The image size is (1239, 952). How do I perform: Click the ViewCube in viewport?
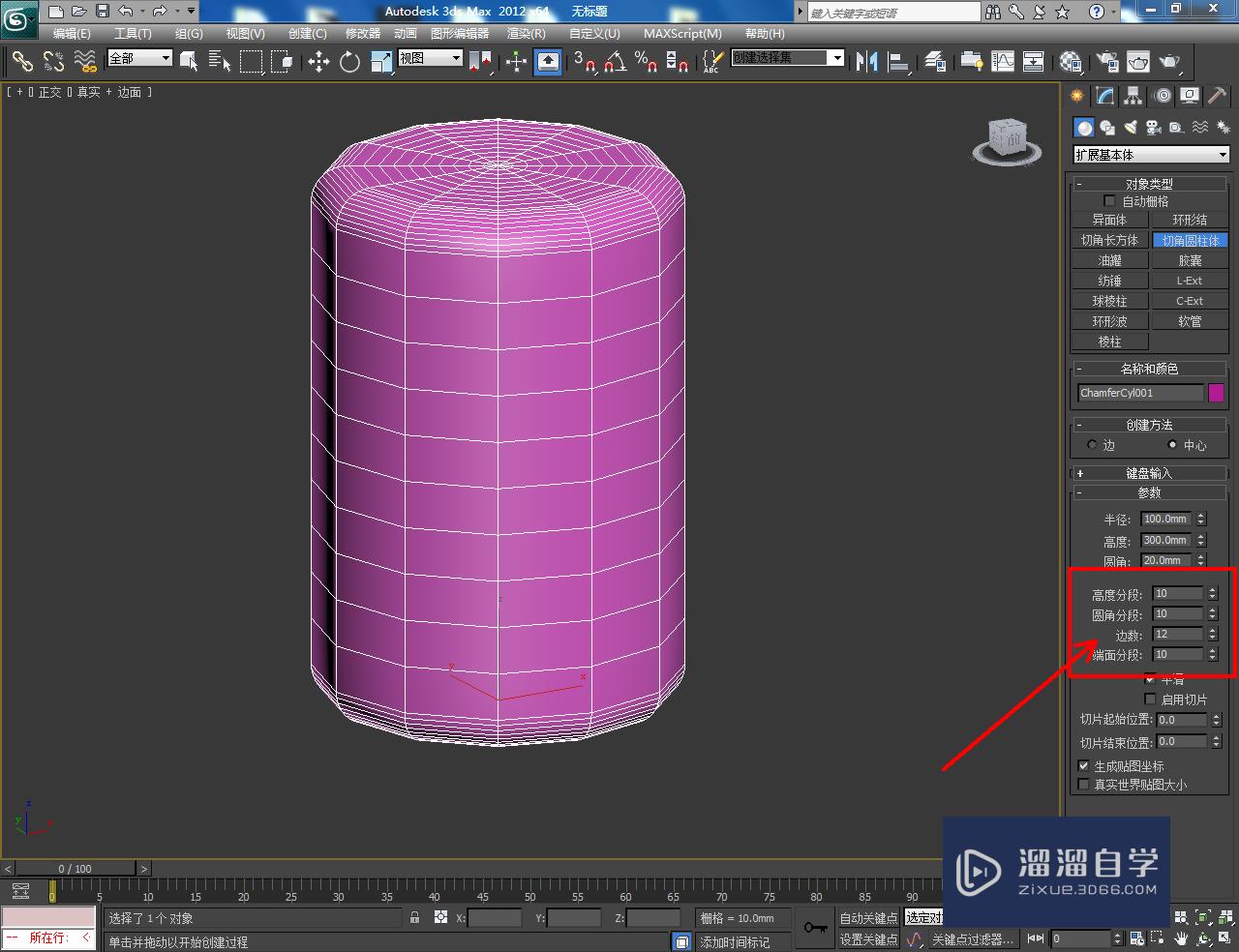(x=1008, y=141)
